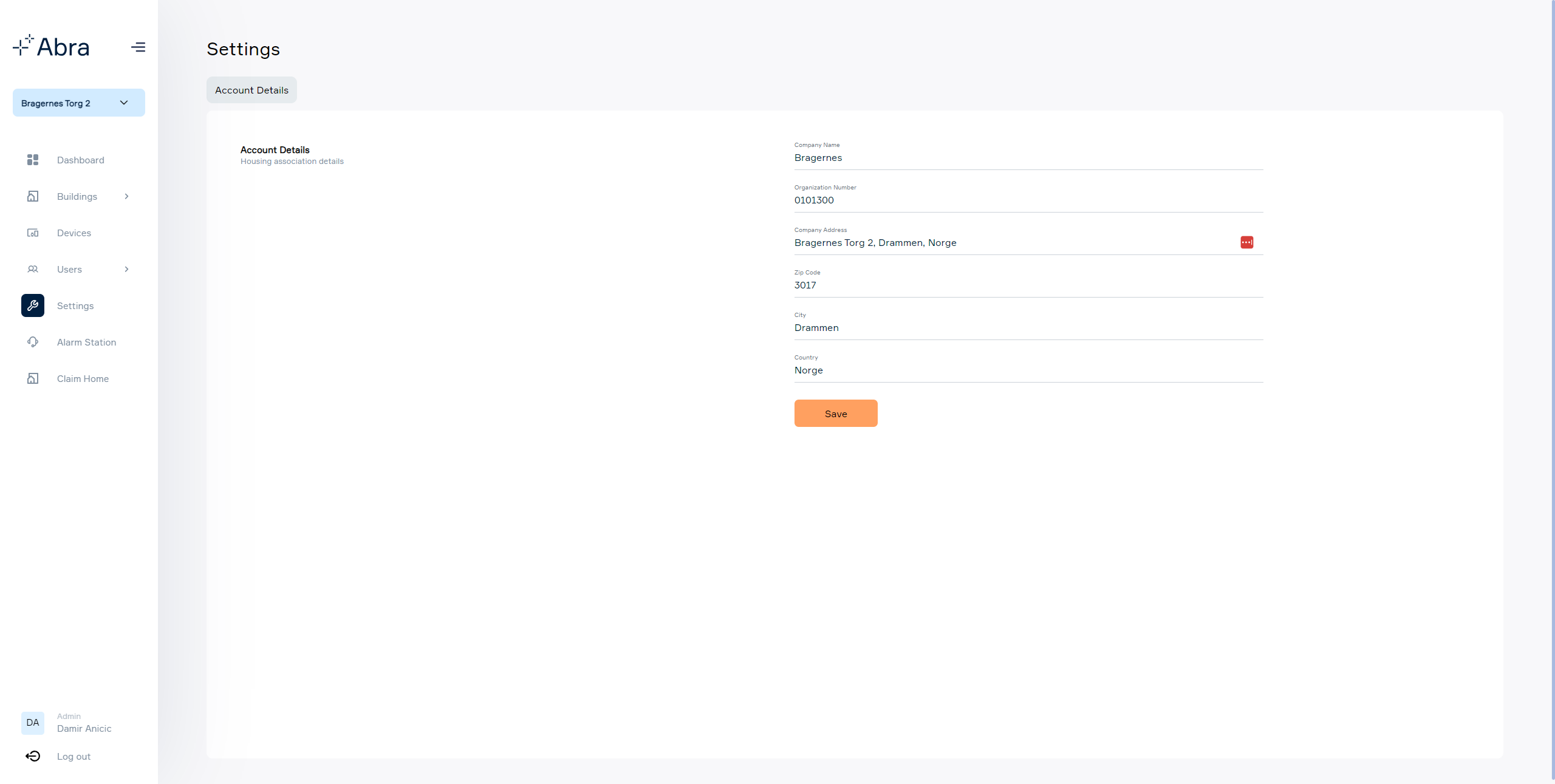Screen dimensions: 1555x784
Task: Click the DA user avatar
Action: tap(33, 723)
